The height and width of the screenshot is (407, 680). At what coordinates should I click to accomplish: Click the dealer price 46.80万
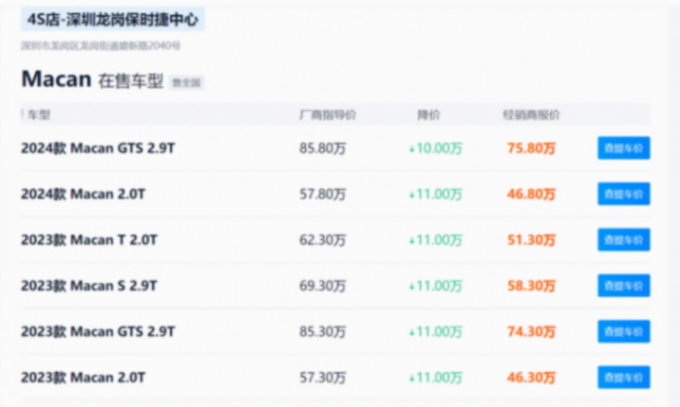click(531, 194)
